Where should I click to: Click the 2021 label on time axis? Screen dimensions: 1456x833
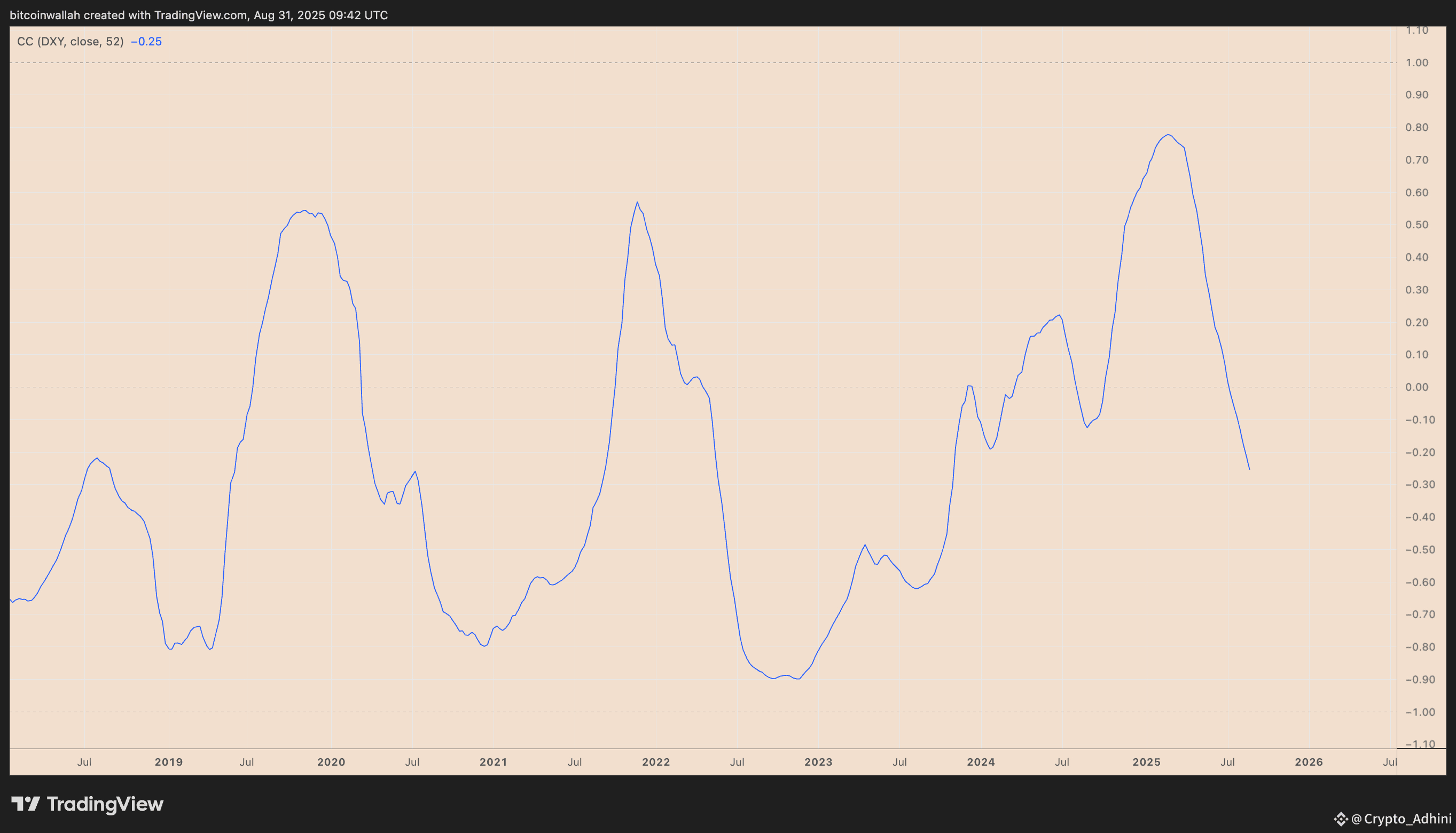[x=494, y=762]
